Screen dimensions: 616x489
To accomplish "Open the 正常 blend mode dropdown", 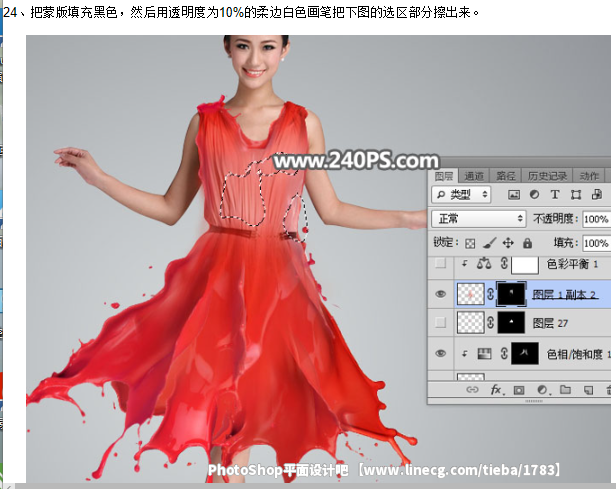I will (478, 219).
